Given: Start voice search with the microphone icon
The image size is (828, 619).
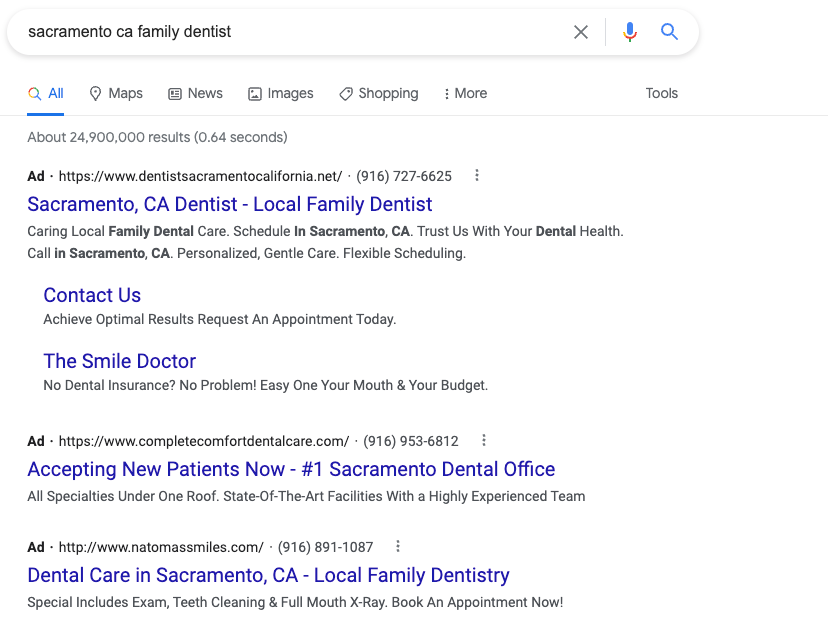Looking at the screenshot, I should pos(629,32).
